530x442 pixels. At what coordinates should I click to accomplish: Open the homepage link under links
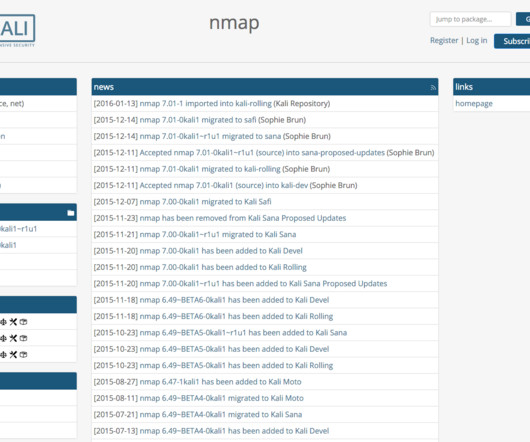[474, 103]
